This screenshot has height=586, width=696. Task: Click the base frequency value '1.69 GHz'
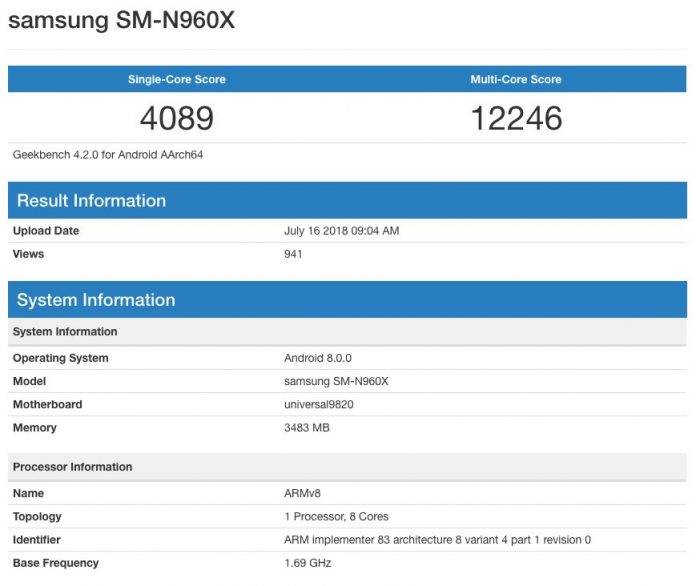308,563
